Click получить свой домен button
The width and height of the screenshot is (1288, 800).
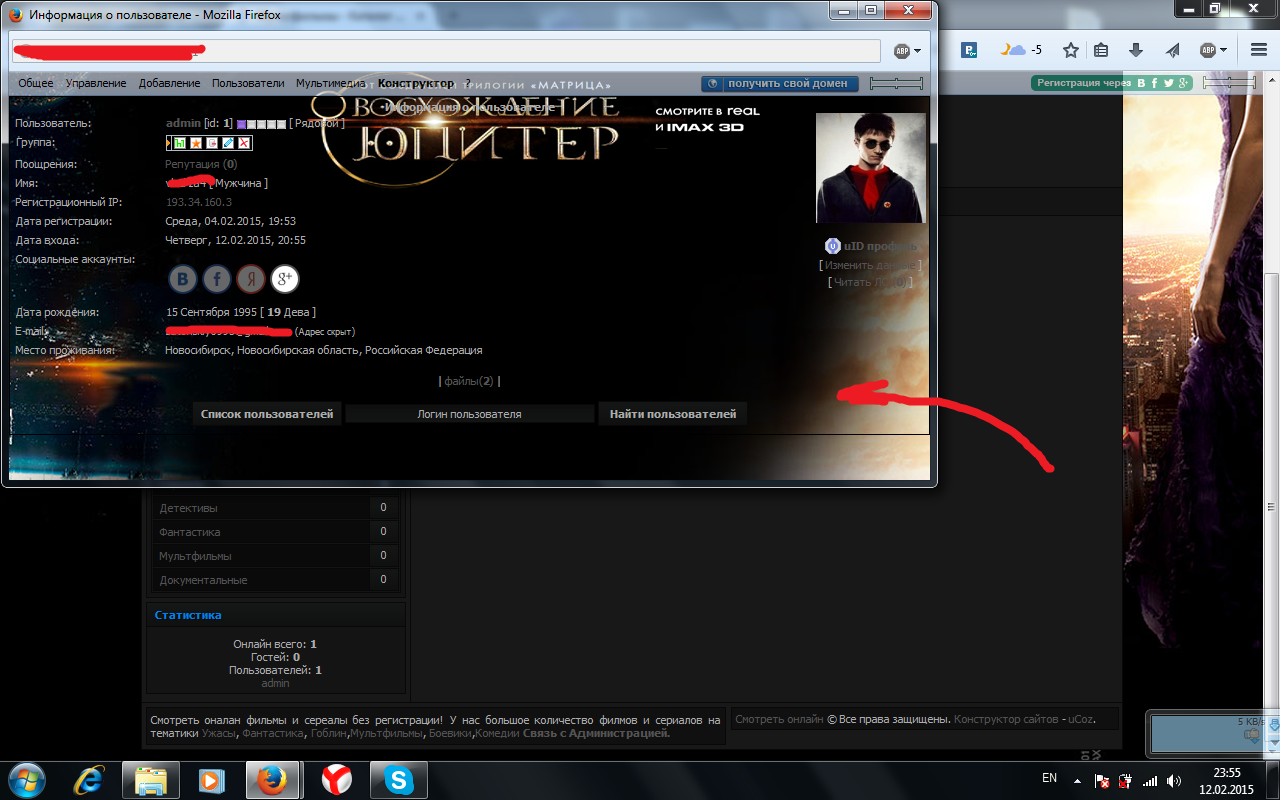pos(780,84)
